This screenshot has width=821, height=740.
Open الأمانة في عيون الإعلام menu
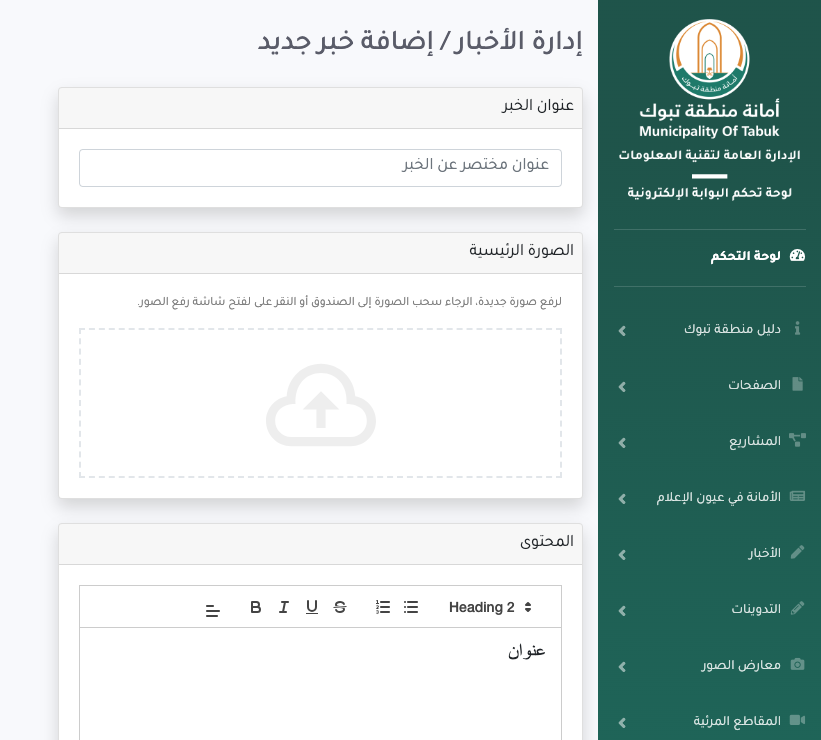click(718, 497)
